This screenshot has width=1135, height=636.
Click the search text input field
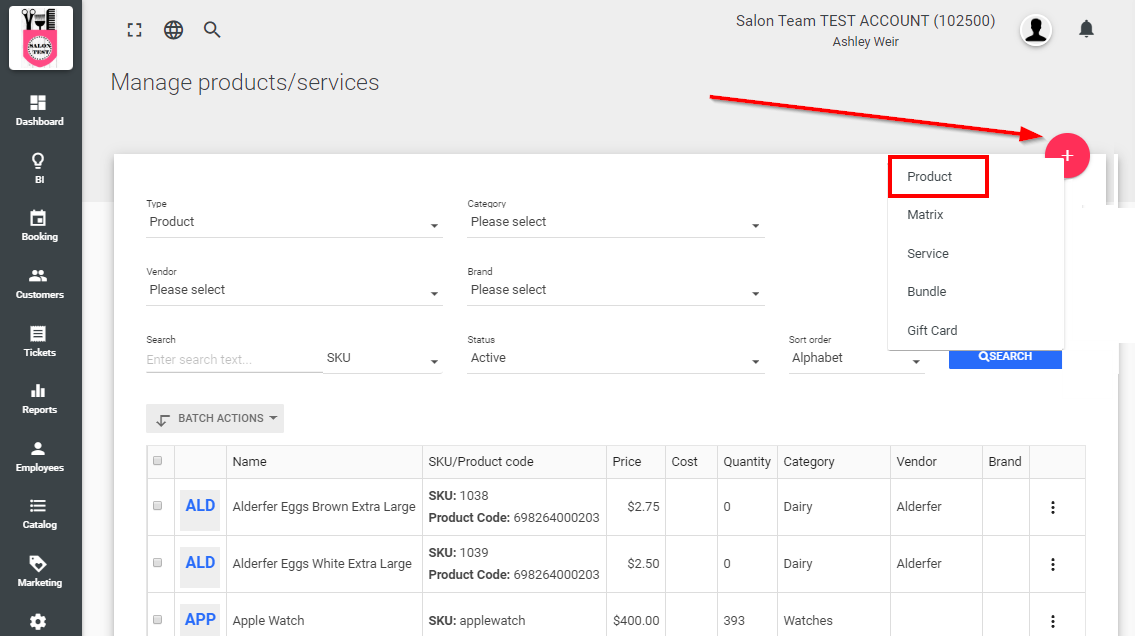coord(234,359)
